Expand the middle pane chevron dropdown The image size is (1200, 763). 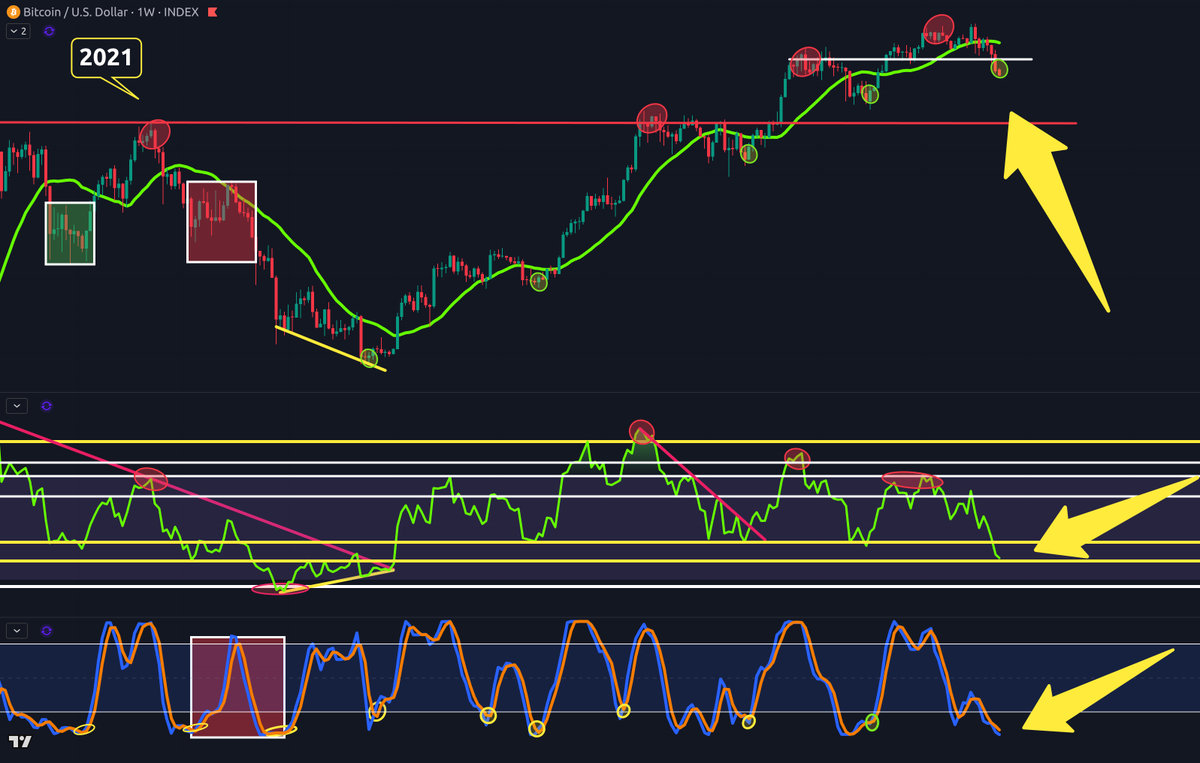[15, 405]
